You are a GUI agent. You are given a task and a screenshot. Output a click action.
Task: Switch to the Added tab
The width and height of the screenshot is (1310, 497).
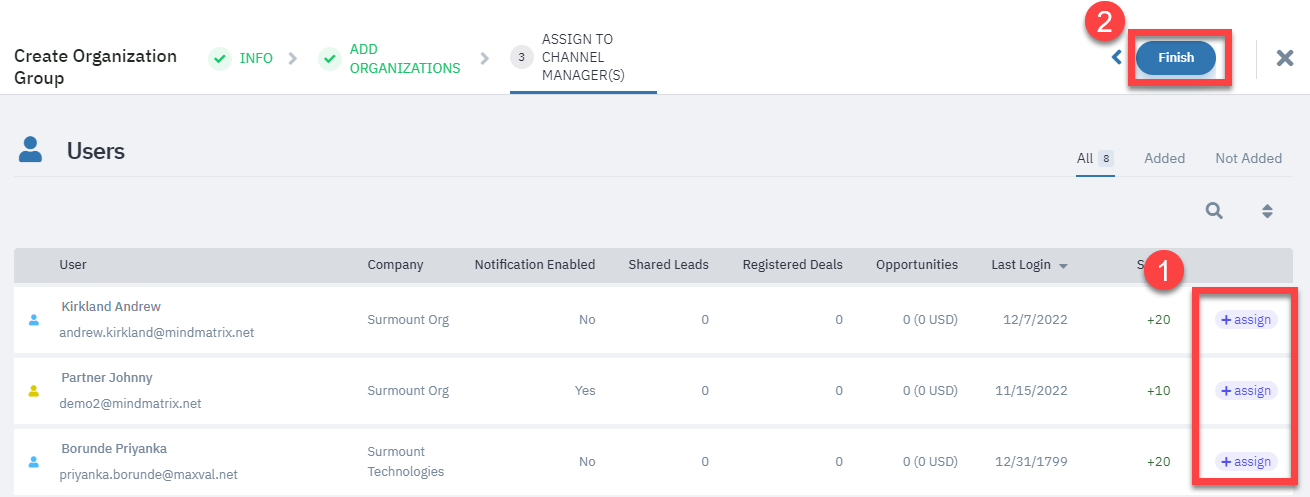pos(1164,158)
